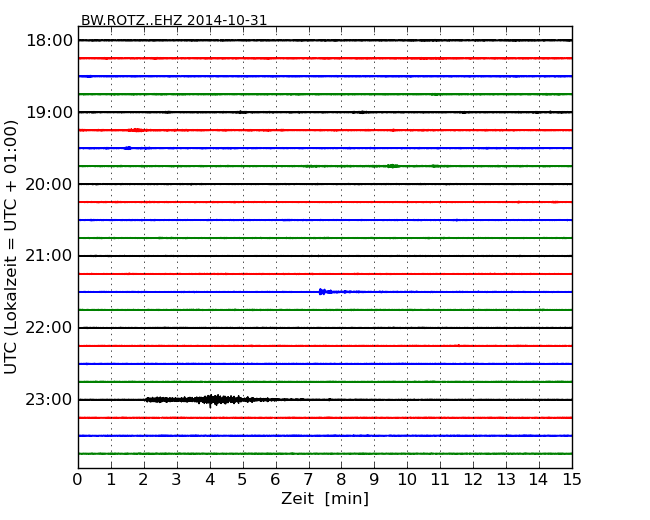
Task: Click the 20:00 time label
Action: [x=49, y=185]
